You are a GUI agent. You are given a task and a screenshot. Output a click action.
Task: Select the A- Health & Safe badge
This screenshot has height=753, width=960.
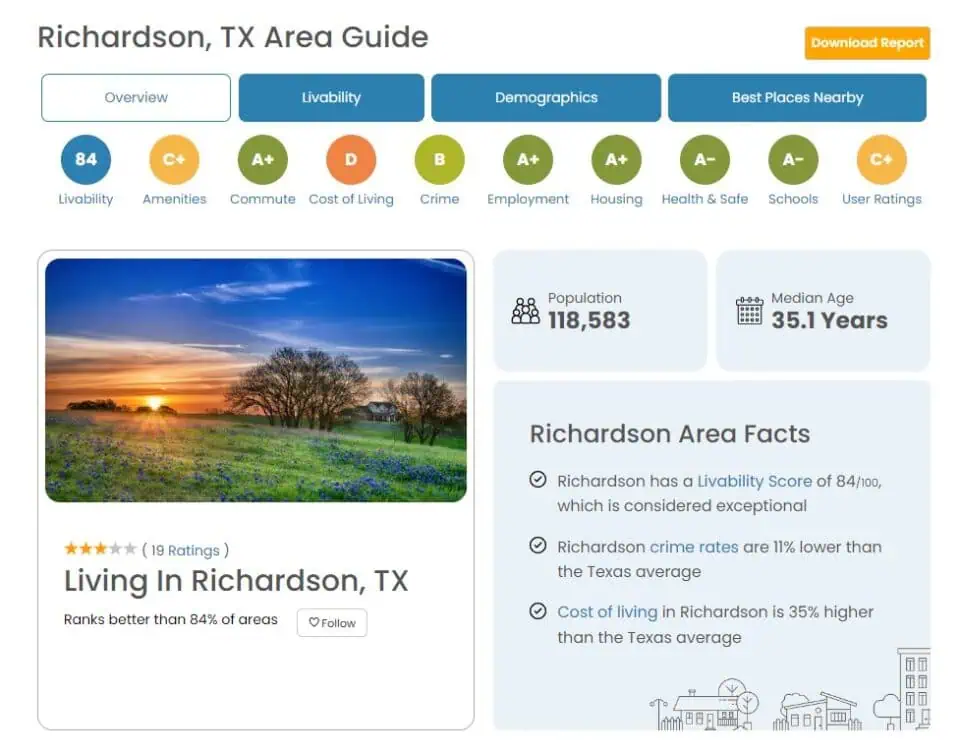coord(704,159)
